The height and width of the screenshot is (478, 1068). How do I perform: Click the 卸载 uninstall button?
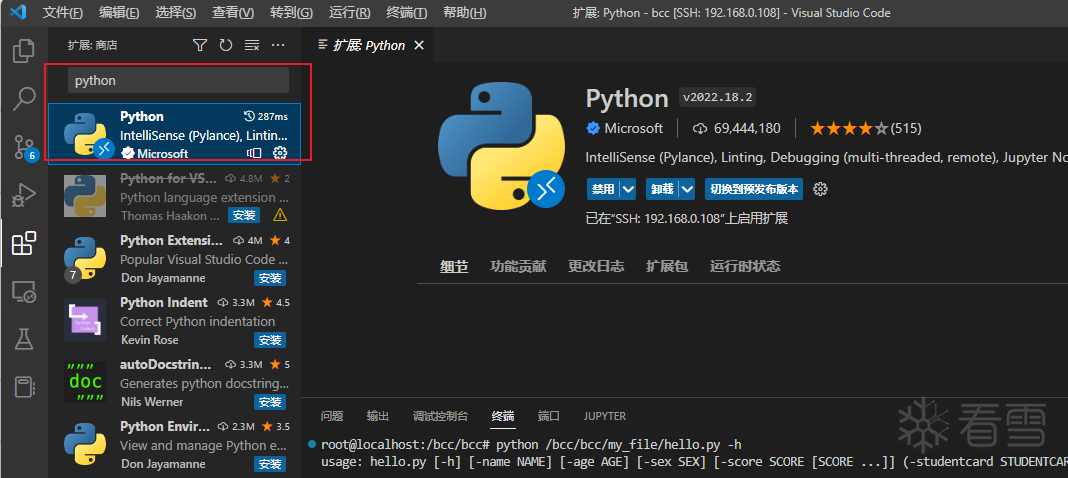662,189
